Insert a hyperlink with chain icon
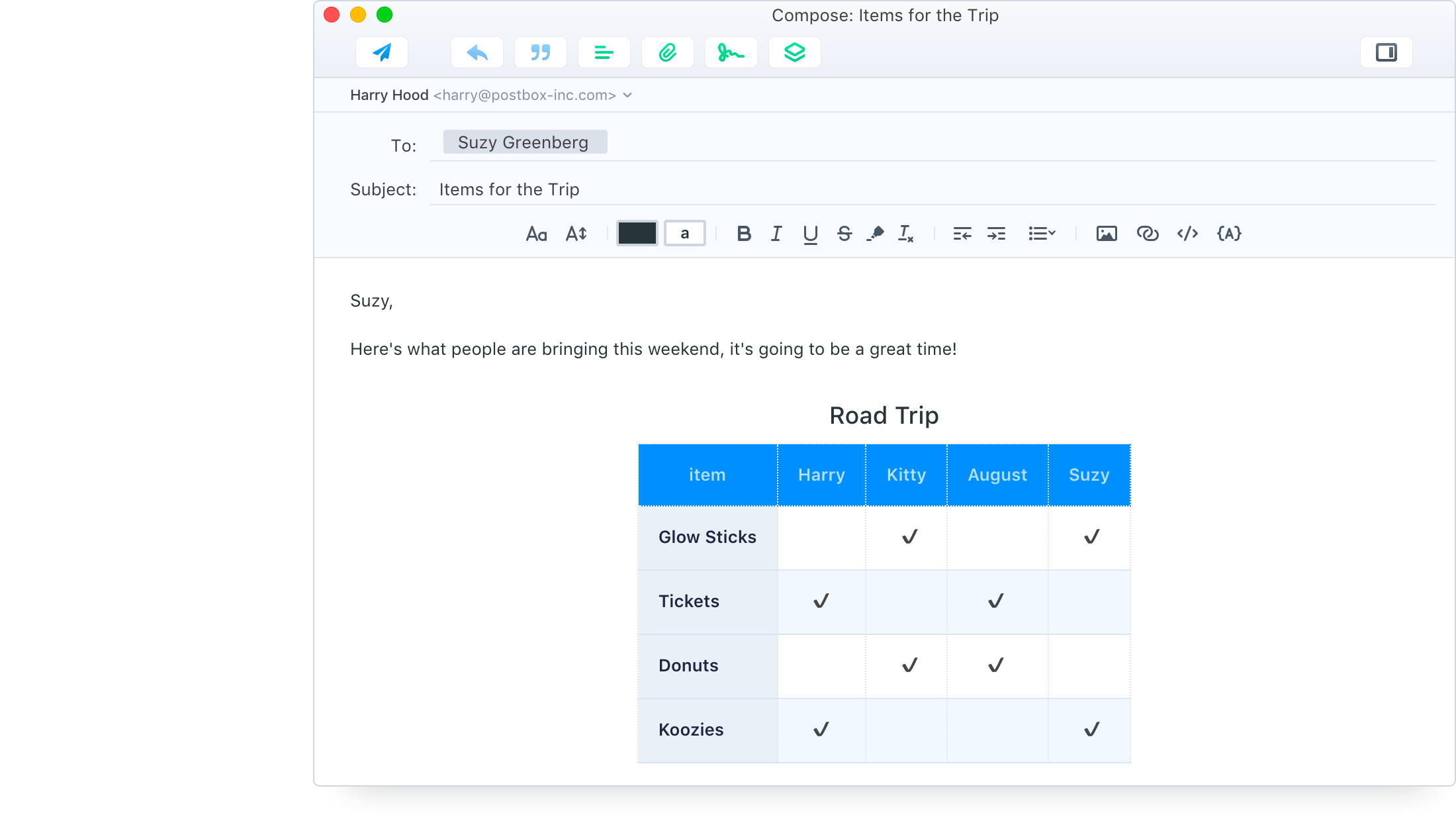Image resolution: width=1456 pixels, height=821 pixels. [x=1148, y=234]
